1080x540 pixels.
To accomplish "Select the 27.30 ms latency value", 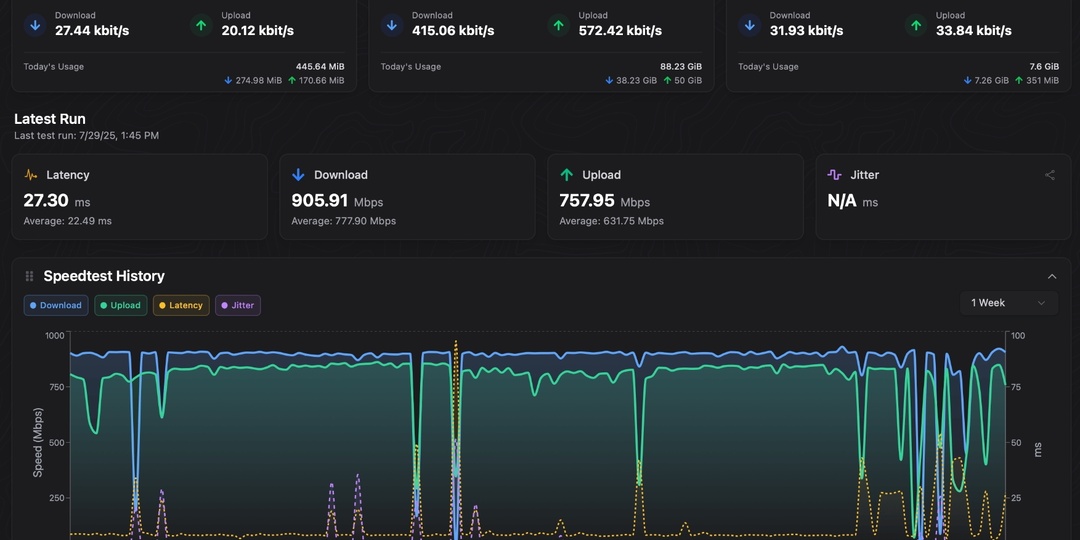I will (56, 201).
